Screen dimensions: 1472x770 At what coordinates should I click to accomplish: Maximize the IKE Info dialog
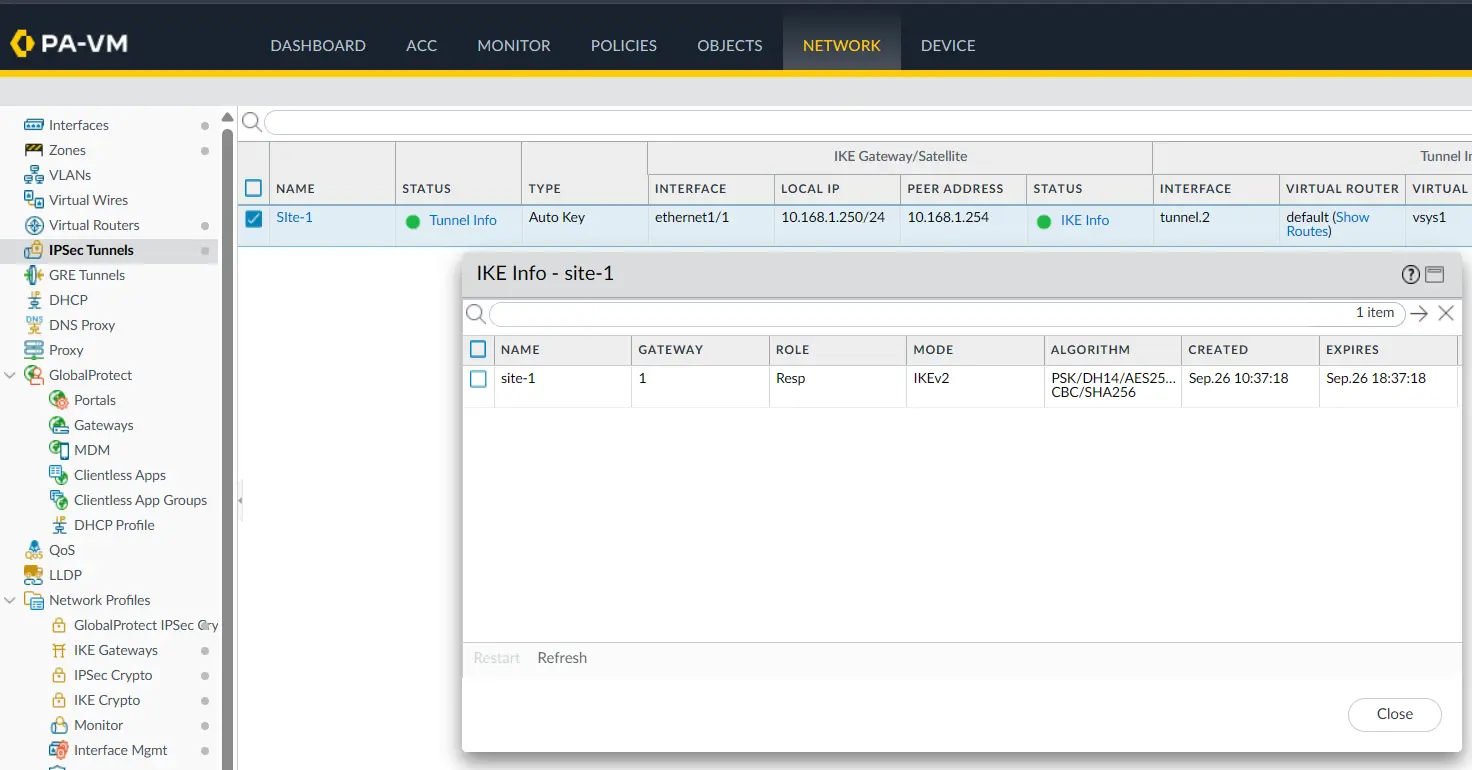coord(1435,275)
